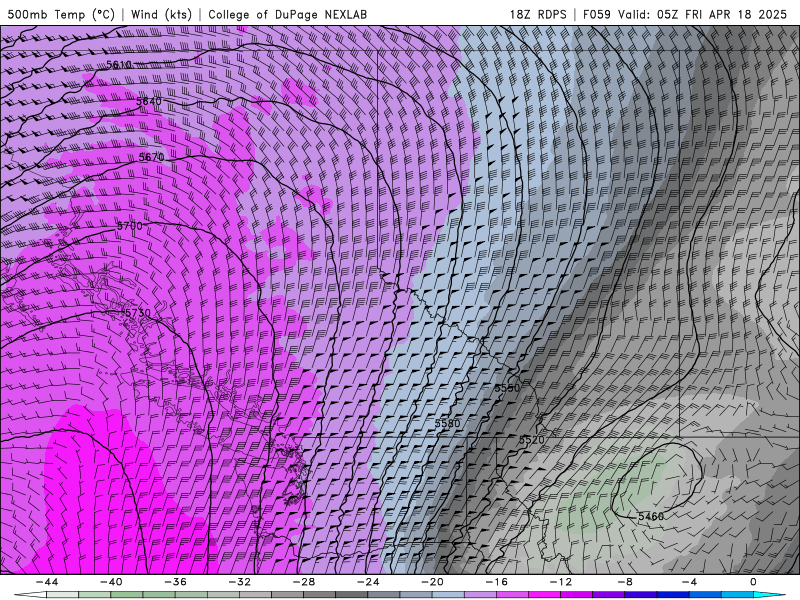
Task: Click the -36 colorbar tick label
Action: pos(175,582)
